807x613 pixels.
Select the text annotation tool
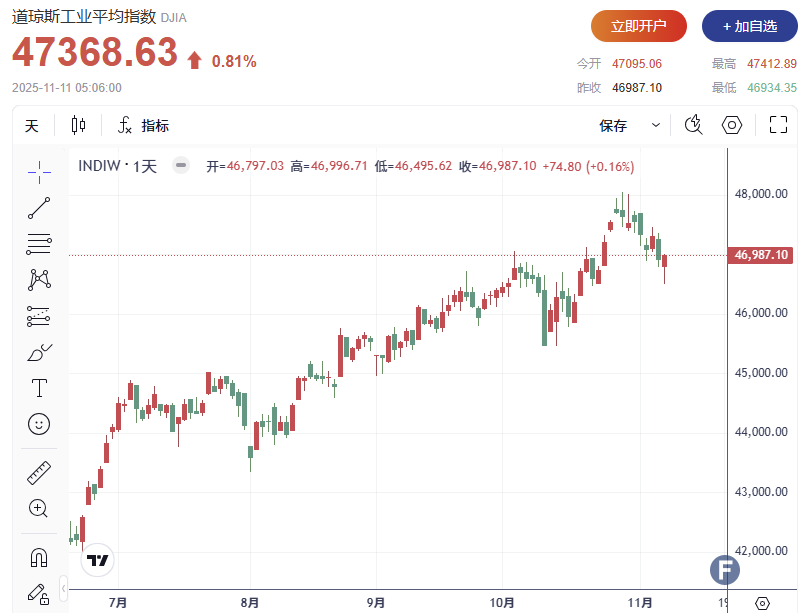pos(39,388)
